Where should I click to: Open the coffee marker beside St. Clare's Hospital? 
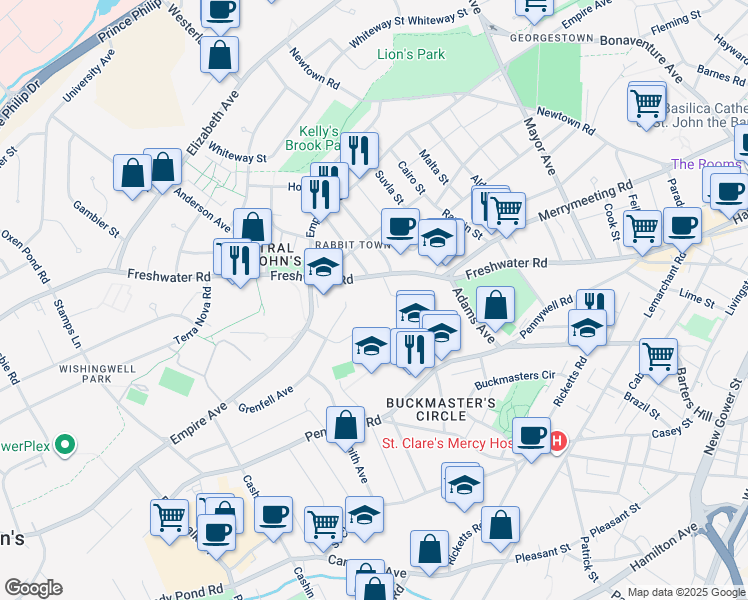point(533,436)
